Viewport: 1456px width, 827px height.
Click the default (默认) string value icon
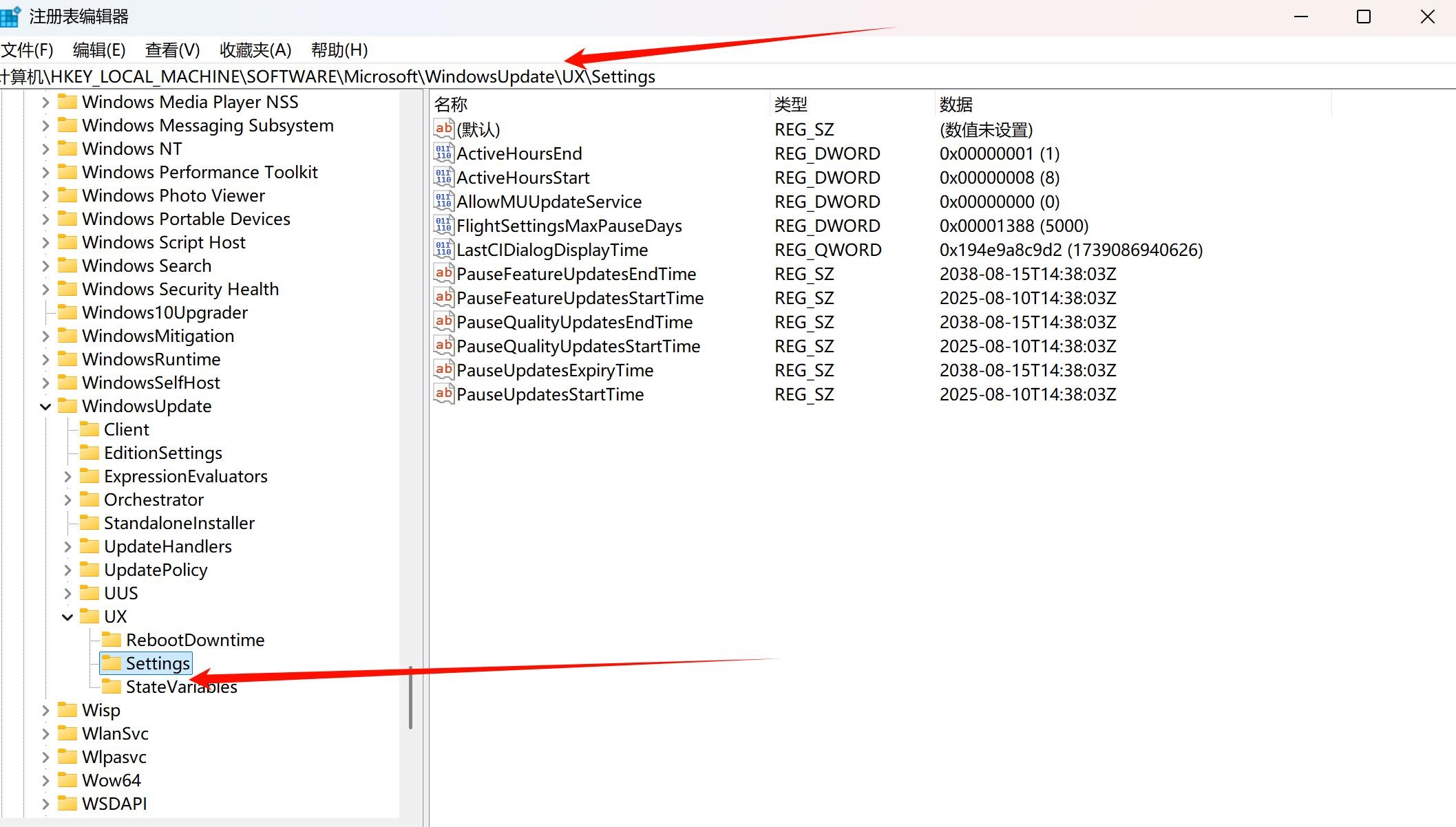(x=443, y=129)
